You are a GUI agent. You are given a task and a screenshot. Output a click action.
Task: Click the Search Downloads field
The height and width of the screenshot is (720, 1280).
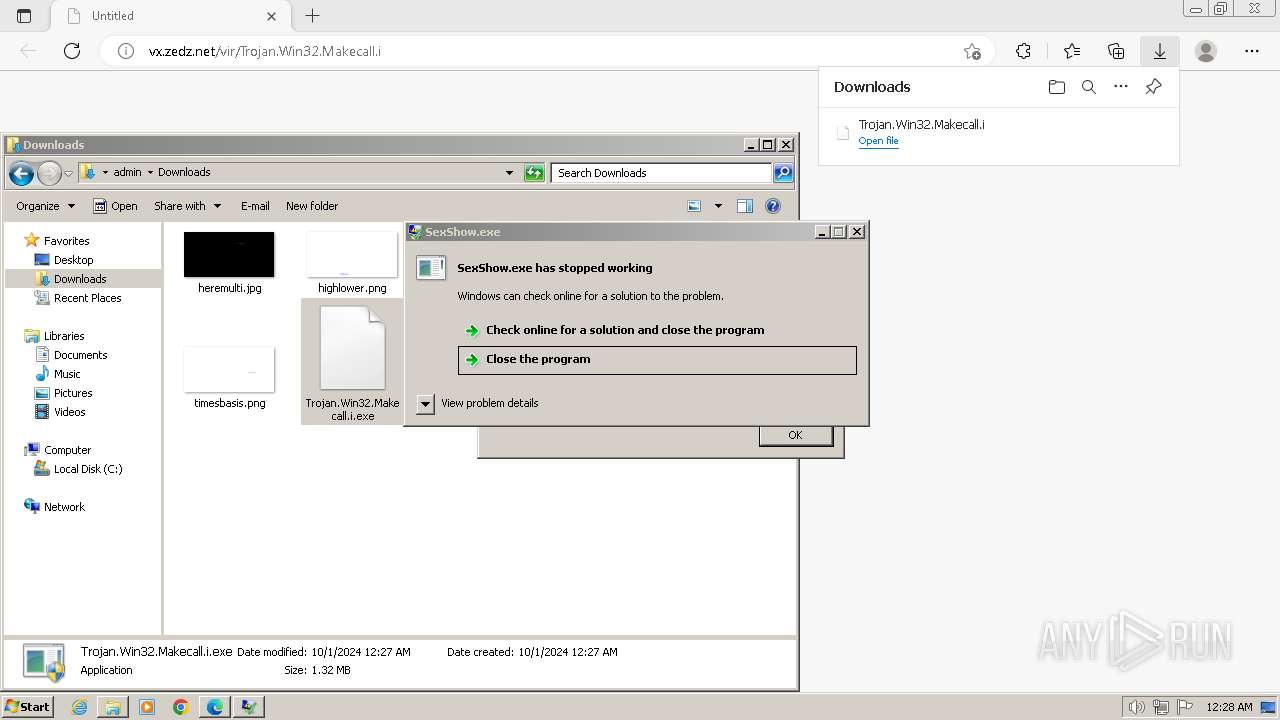pyautogui.click(x=661, y=173)
